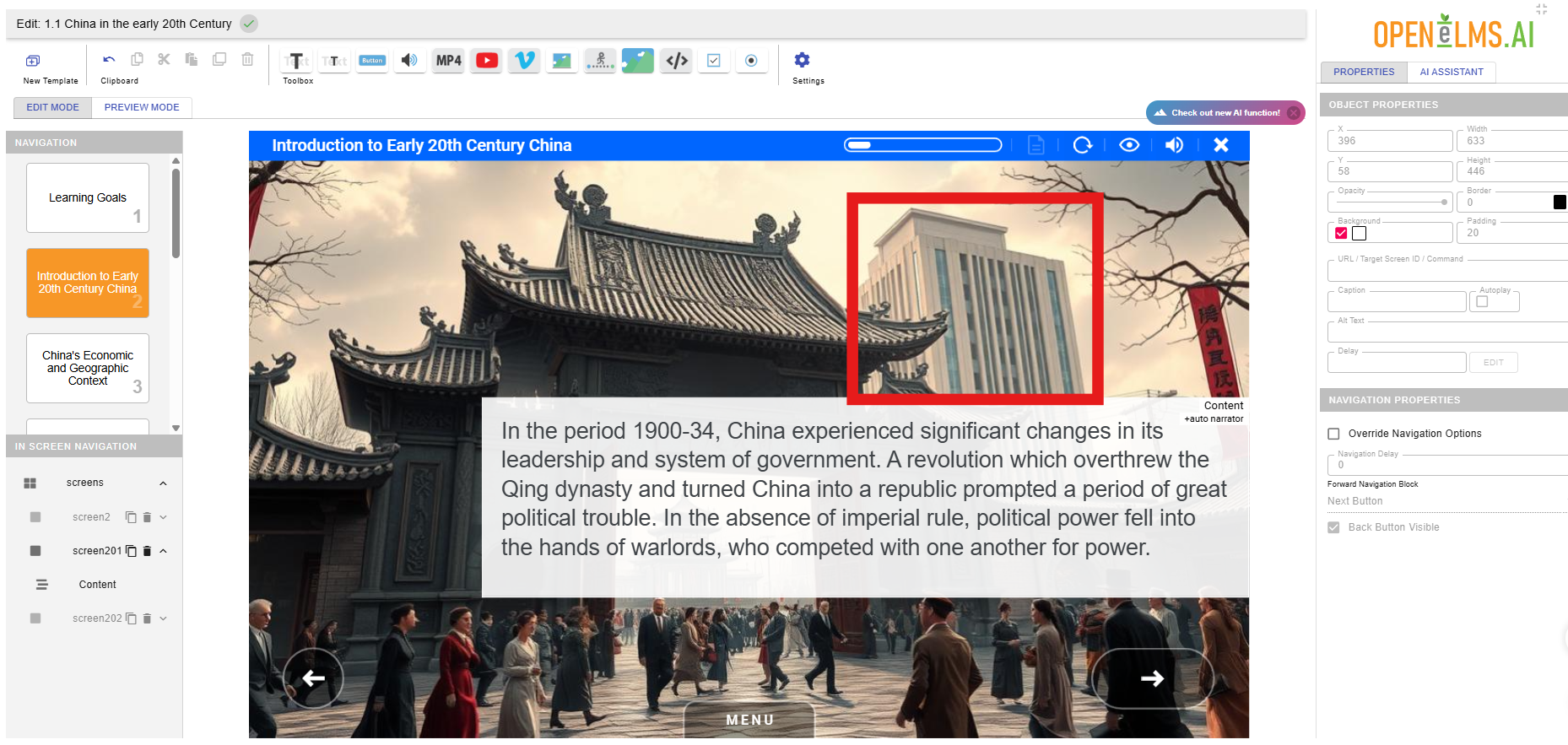Screen dimensions: 1568x745
Task: Click the MENU button on the slide
Action: [749, 720]
